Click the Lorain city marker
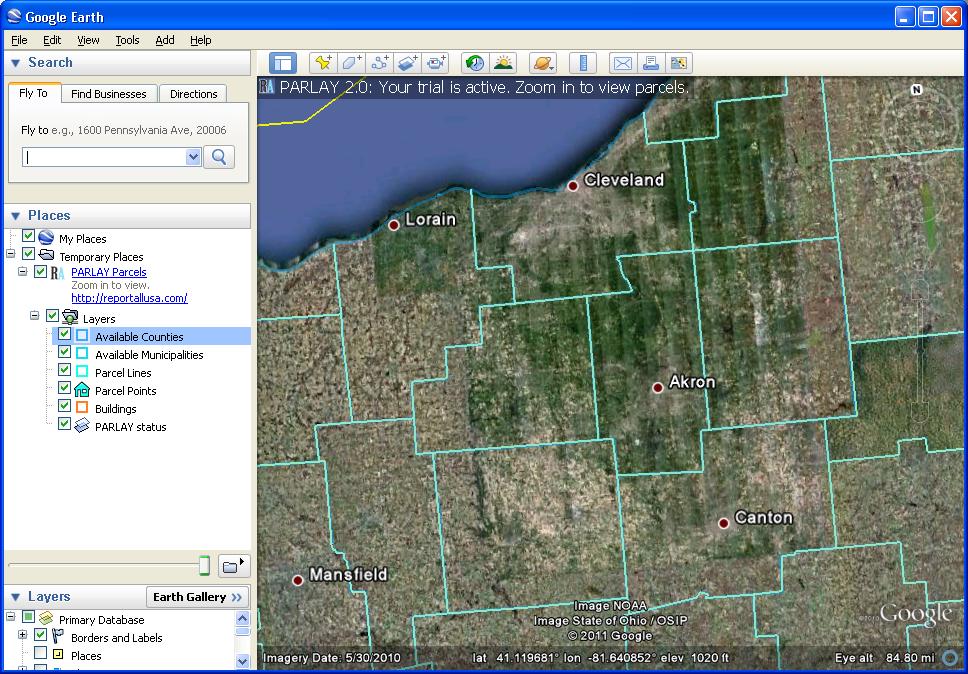The height and width of the screenshot is (674, 968). 394,225
